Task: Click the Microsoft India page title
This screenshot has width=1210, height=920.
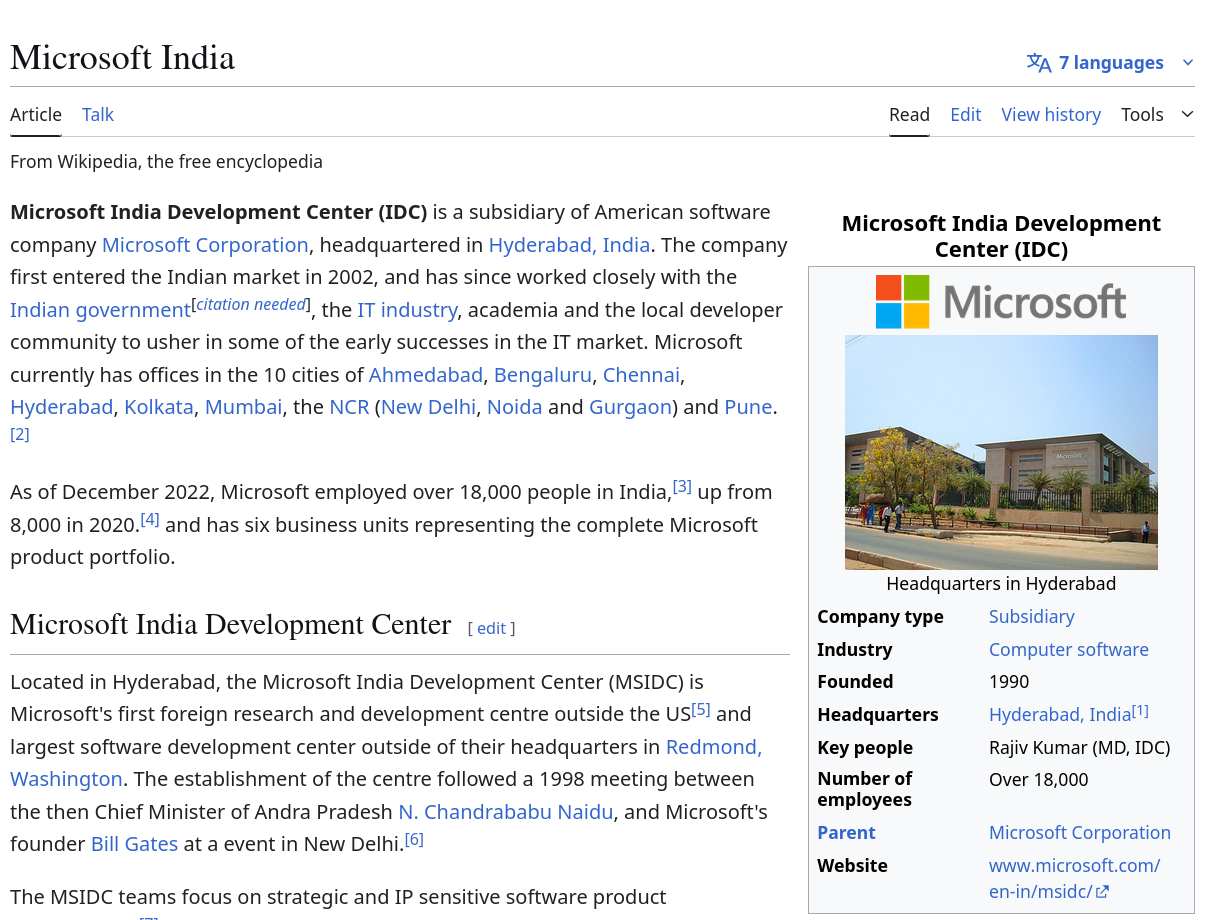Action: coord(122,58)
